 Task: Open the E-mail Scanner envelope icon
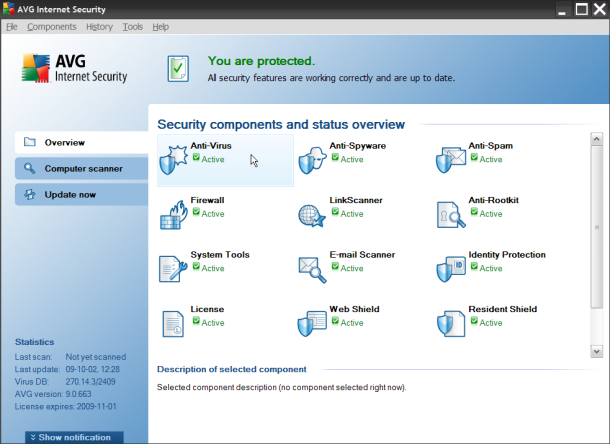coord(312,270)
